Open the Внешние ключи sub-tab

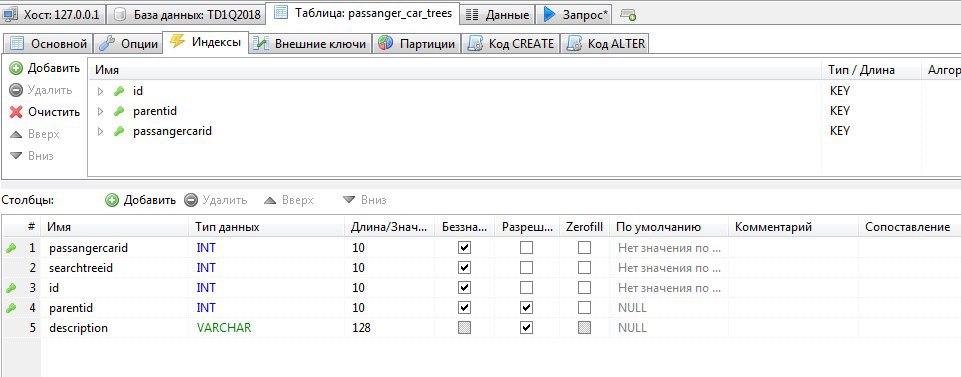coord(310,44)
